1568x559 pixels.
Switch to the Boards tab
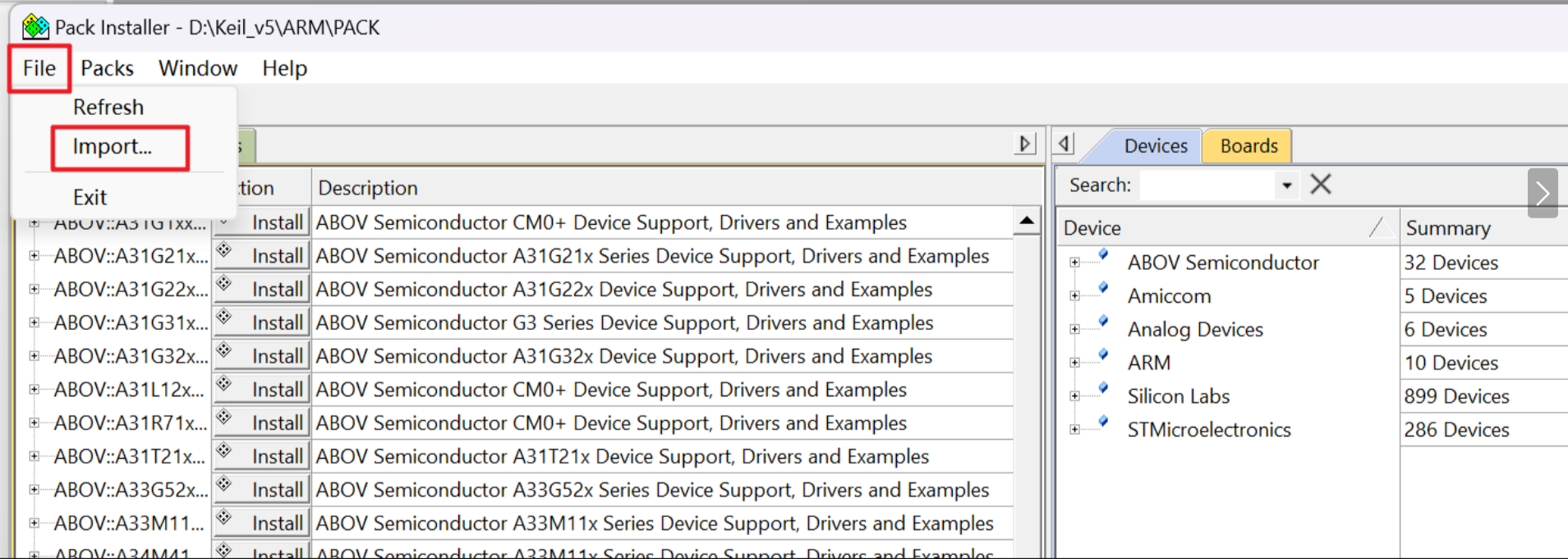tap(1248, 145)
